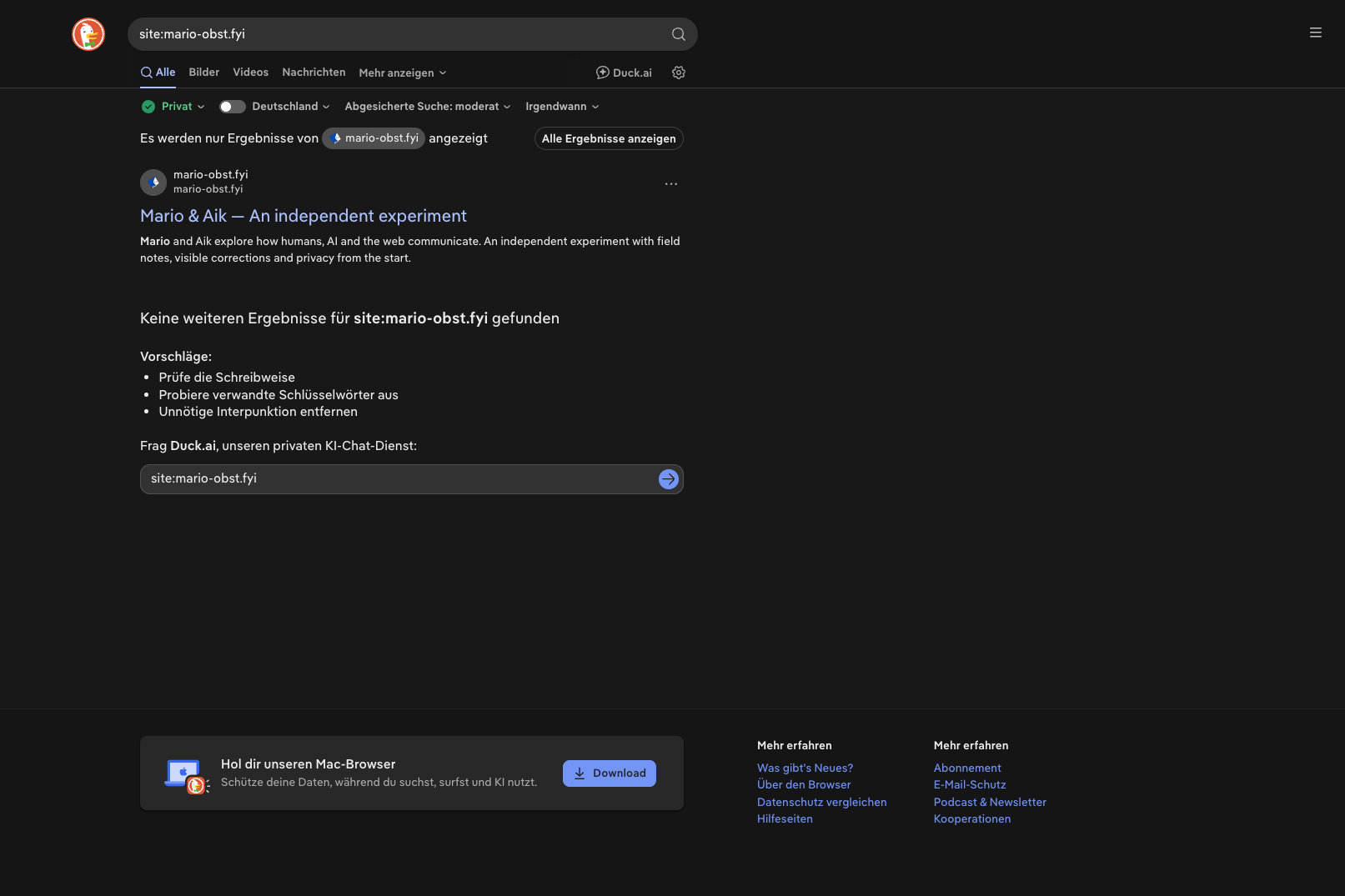This screenshot has width=1345, height=896.
Task: Open Hilfeseiten footer link
Action: tap(785, 819)
